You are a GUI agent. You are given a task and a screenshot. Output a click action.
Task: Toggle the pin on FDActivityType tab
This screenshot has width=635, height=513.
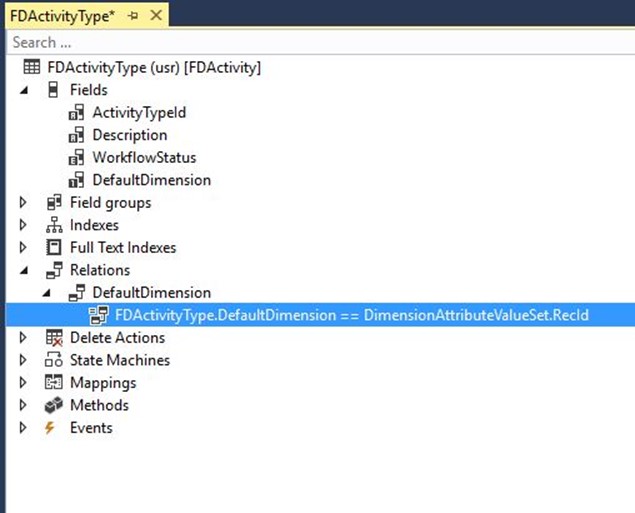tap(132, 16)
